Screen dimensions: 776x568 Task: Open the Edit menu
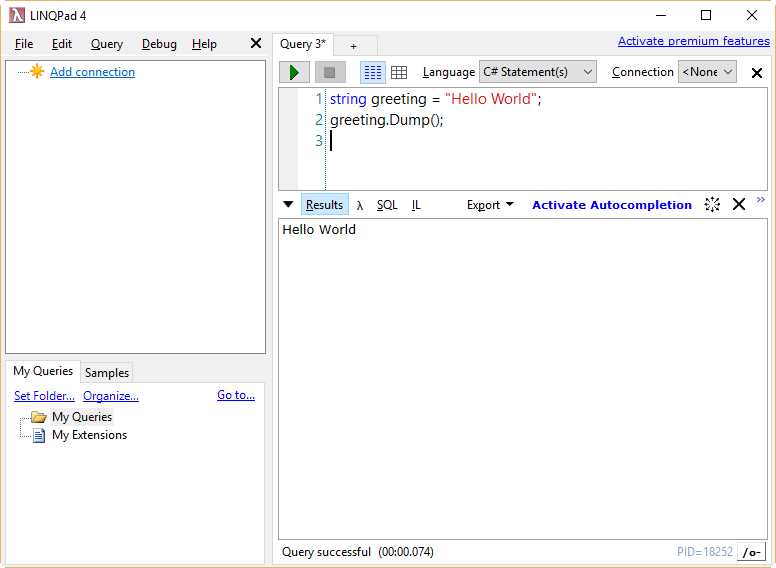tap(62, 44)
